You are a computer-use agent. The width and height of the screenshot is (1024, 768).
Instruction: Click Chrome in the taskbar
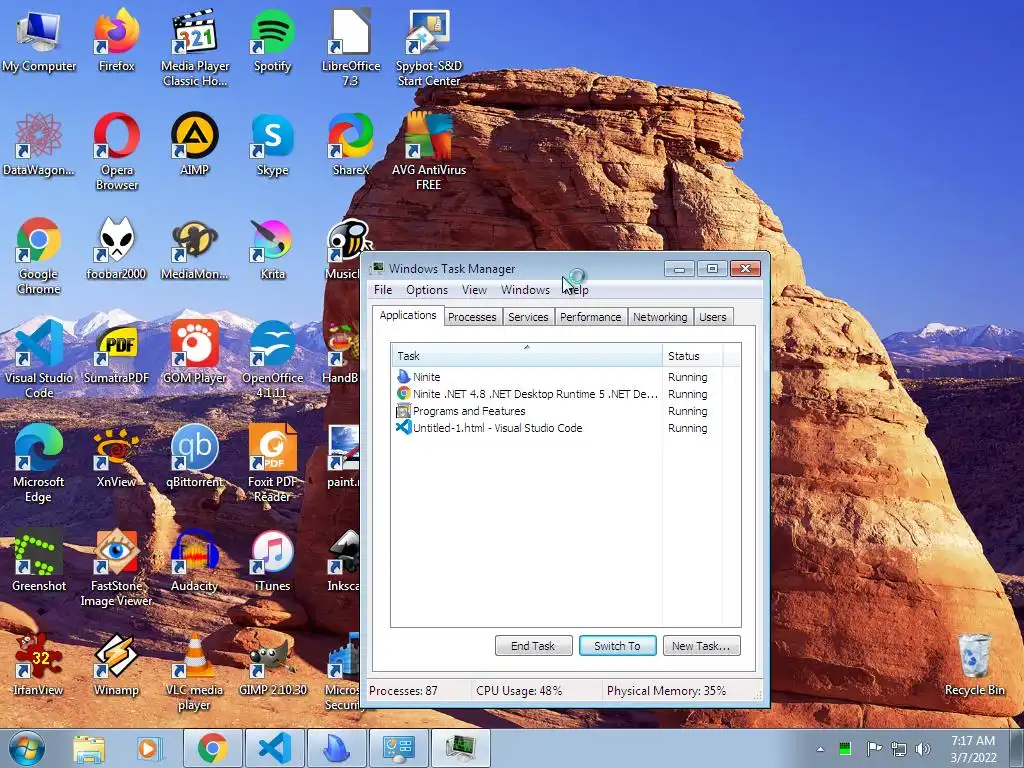point(212,748)
